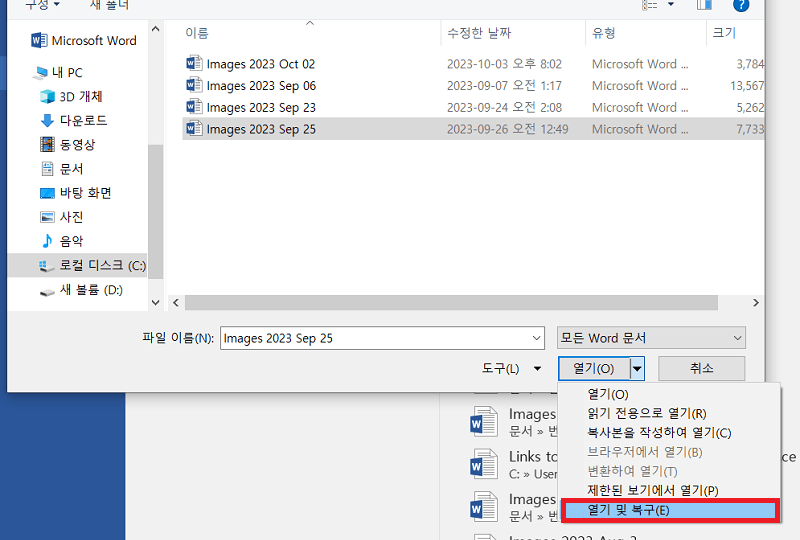Choose 복사본을 작성하여 열기(C)

(671, 433)
